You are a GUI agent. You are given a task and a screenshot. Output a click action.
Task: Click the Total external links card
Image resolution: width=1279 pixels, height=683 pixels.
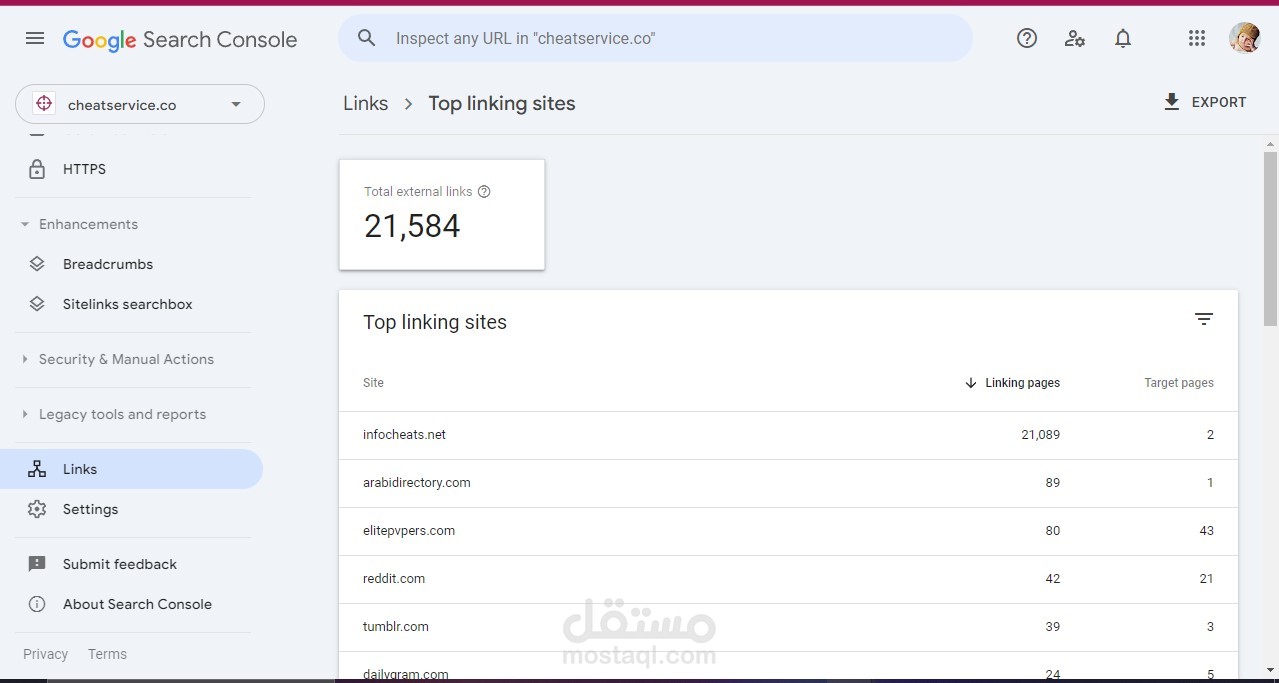442,214
